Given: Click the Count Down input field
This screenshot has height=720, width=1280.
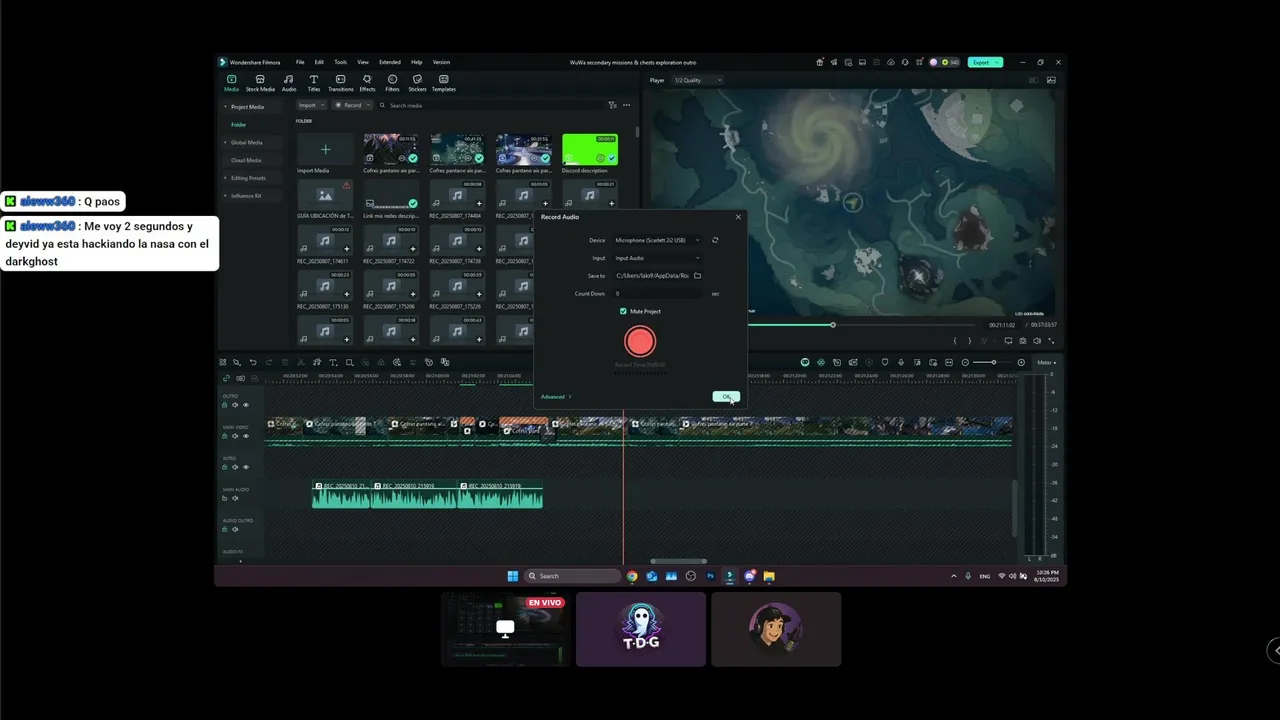Looking at the screenshot, I should tap(657, 293).
